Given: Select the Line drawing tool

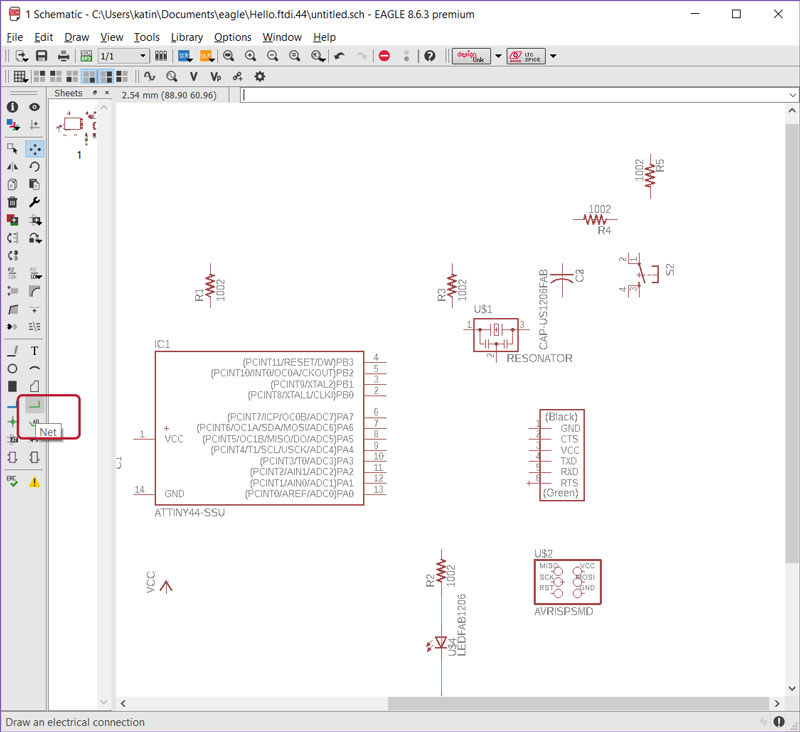Looking at the screenshot, I should [12, 350].
